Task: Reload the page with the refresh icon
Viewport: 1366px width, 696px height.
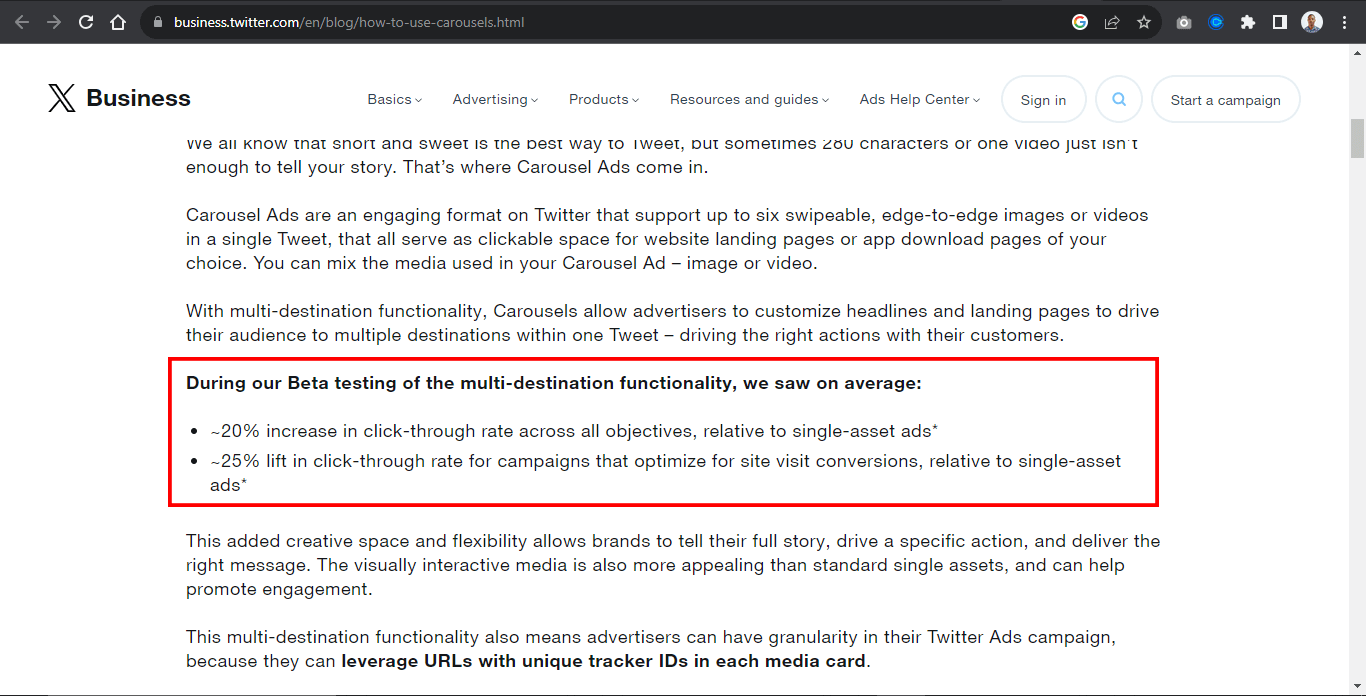Action: tap(86, 22)
